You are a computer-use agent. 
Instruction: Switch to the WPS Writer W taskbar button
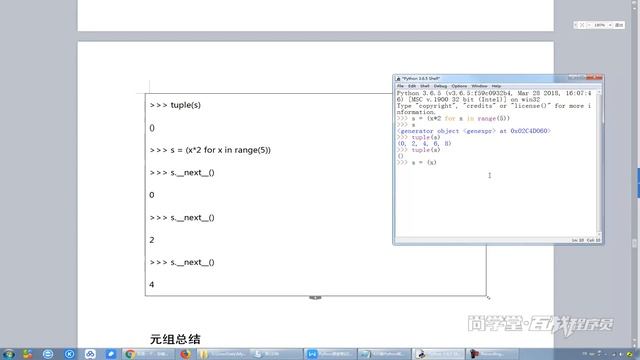pos(330,354)
